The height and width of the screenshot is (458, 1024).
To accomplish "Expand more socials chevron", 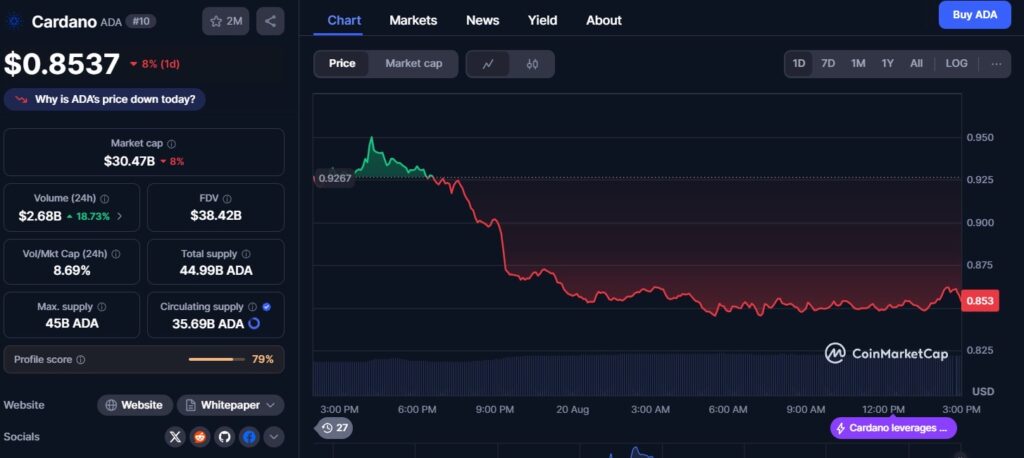I will point(274,437).
